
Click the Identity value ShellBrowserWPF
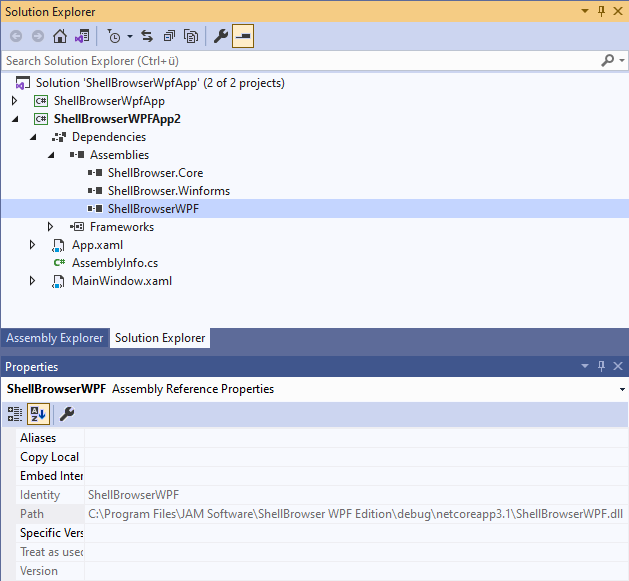coord(134,495)
